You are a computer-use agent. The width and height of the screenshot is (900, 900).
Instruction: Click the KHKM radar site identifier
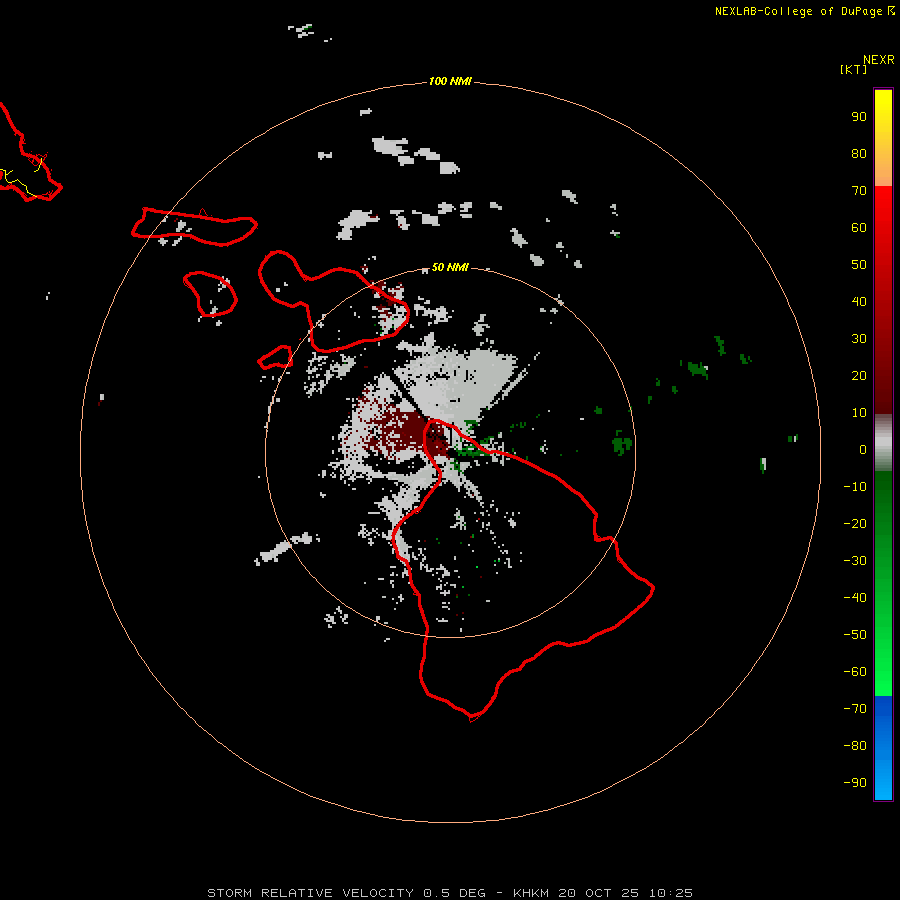point(533,893)
